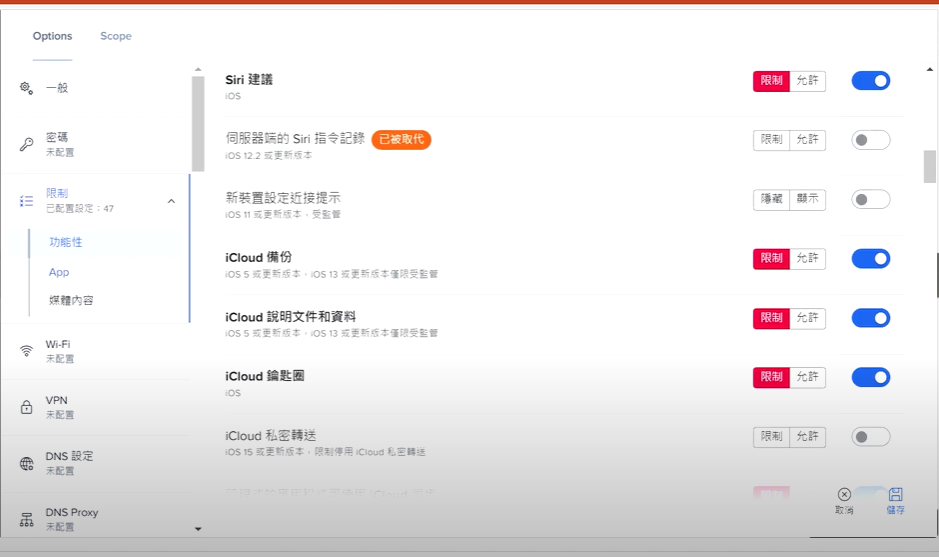This screenshot has width=939, height=557.
Task: Open the App restrictions subsection
Action: pos(59,272)
